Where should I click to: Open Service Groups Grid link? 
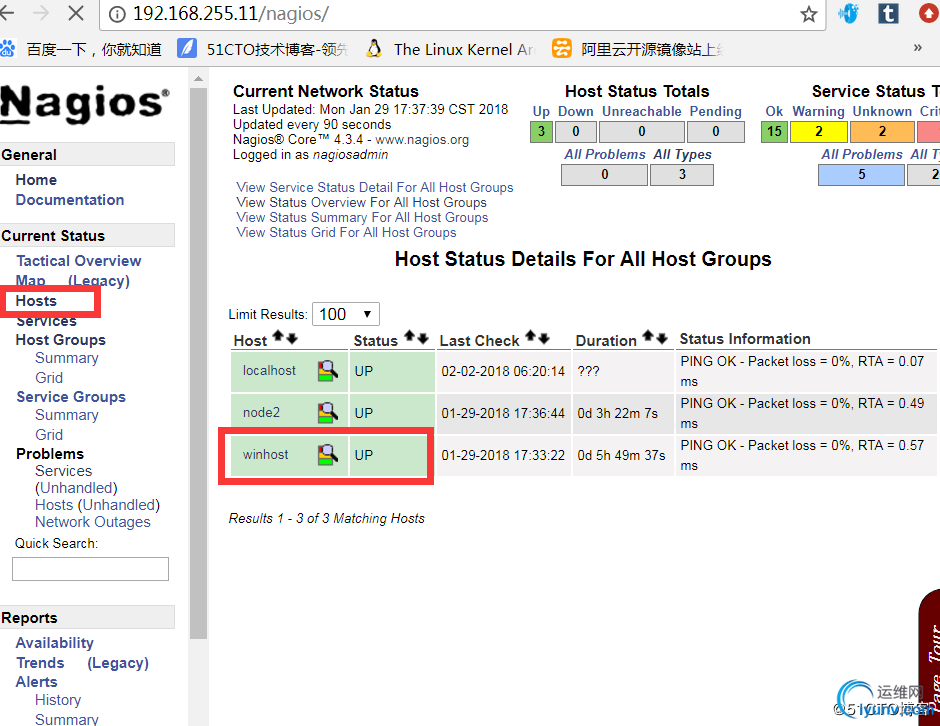pos(49,435)
